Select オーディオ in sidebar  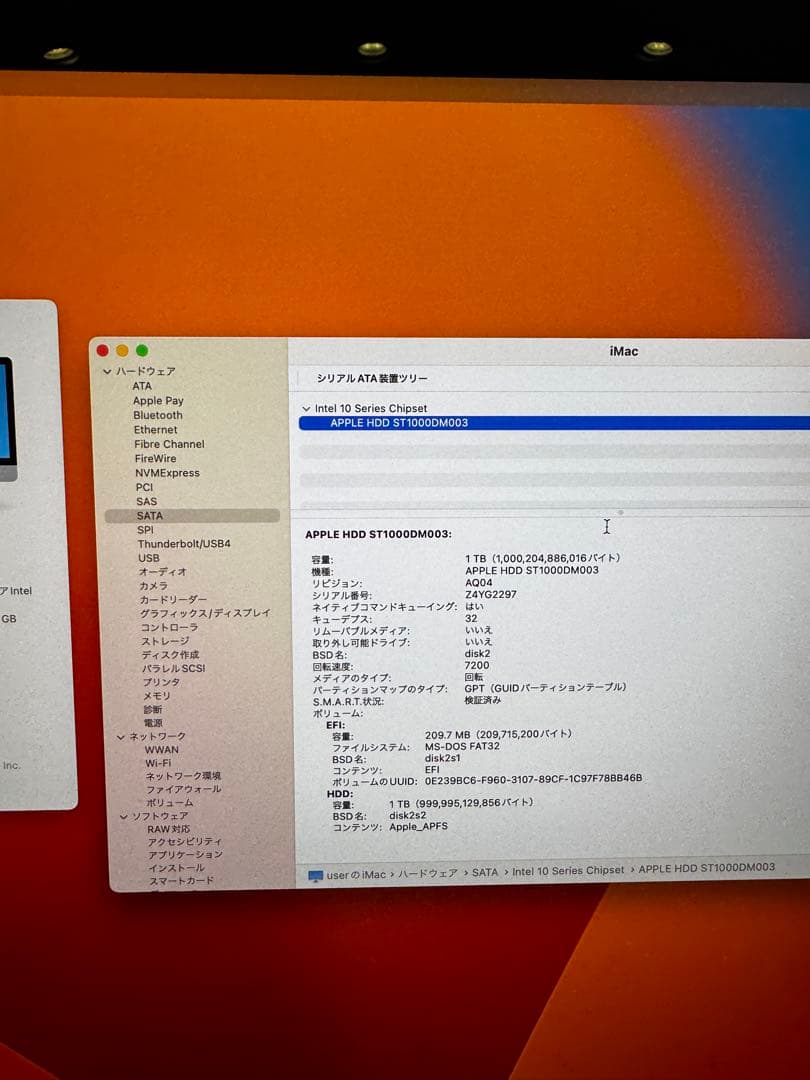coord(163,572)
